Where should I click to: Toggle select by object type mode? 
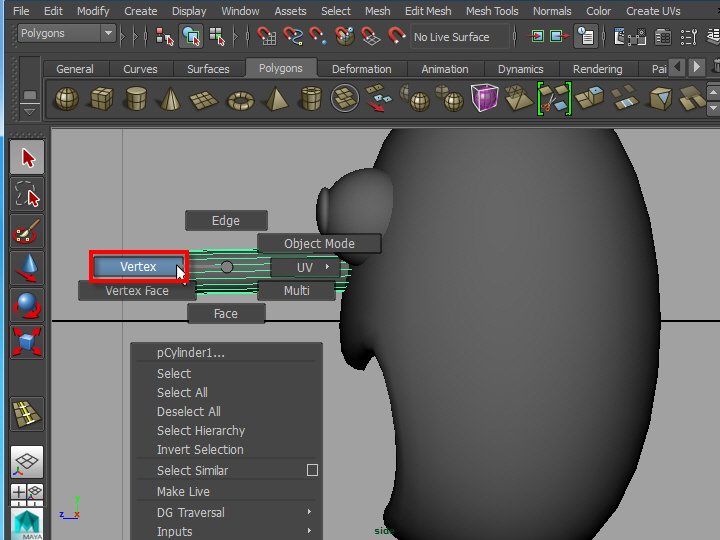(x=191, y=37)
